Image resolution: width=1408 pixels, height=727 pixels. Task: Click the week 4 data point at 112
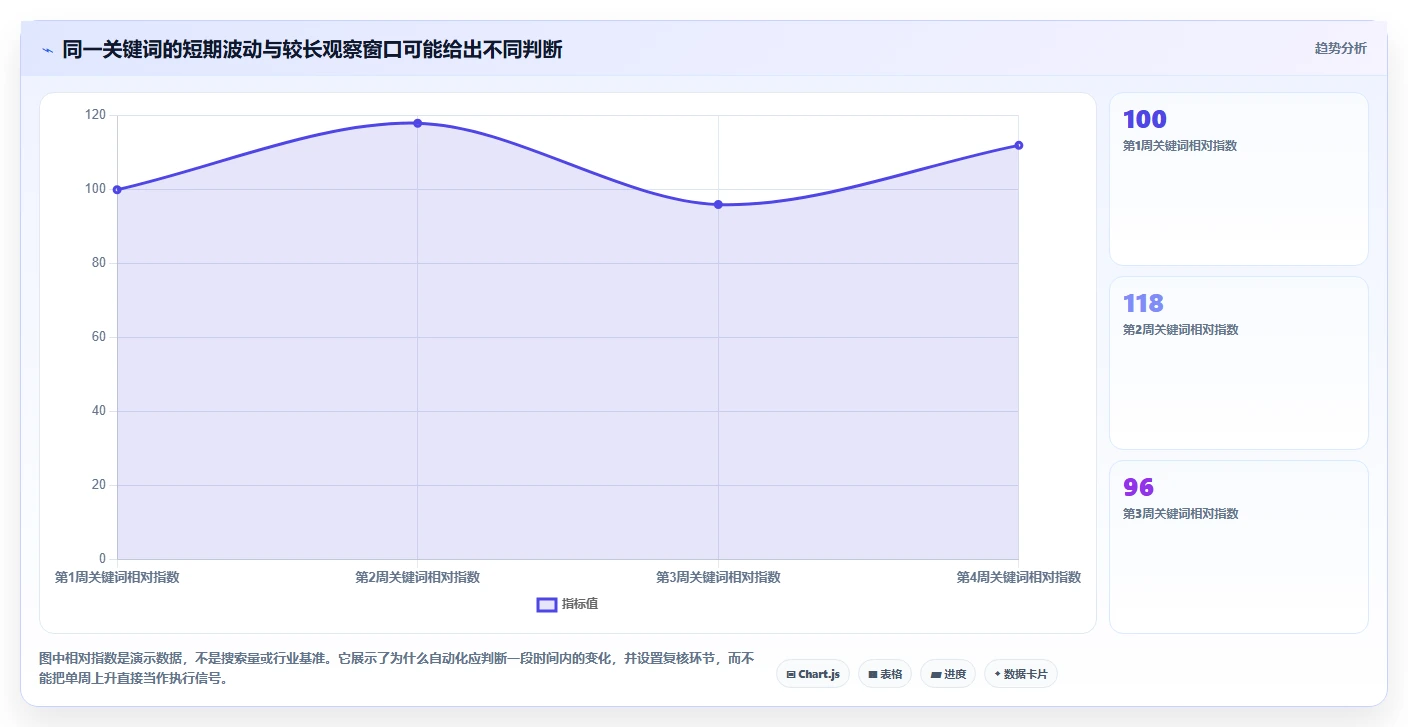click(x=1018, y=145)
